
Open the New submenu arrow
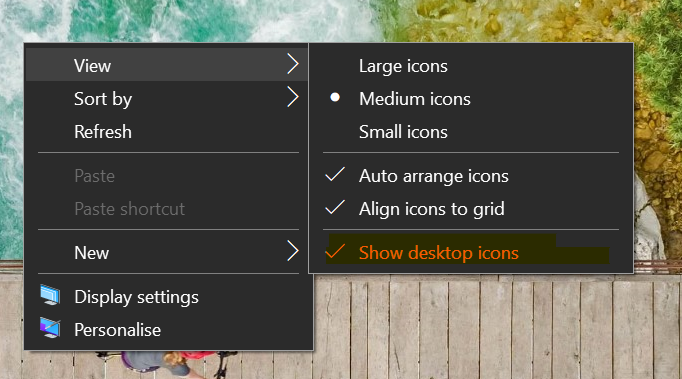click(x=293, y=251)
